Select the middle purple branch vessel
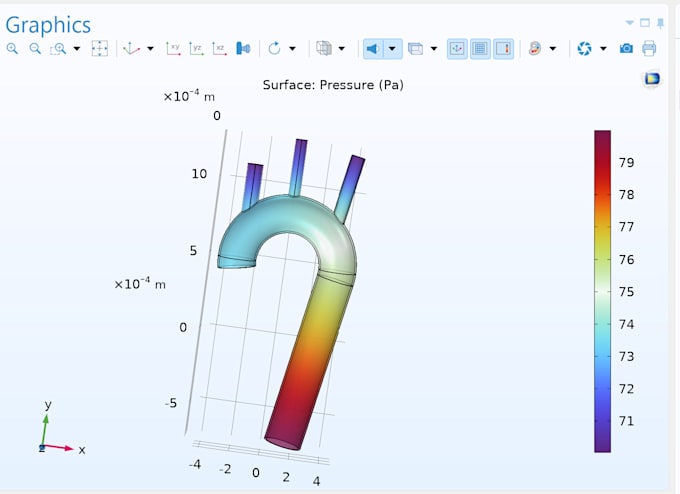The width and height of the screenshot is (680, 494). 299,167
